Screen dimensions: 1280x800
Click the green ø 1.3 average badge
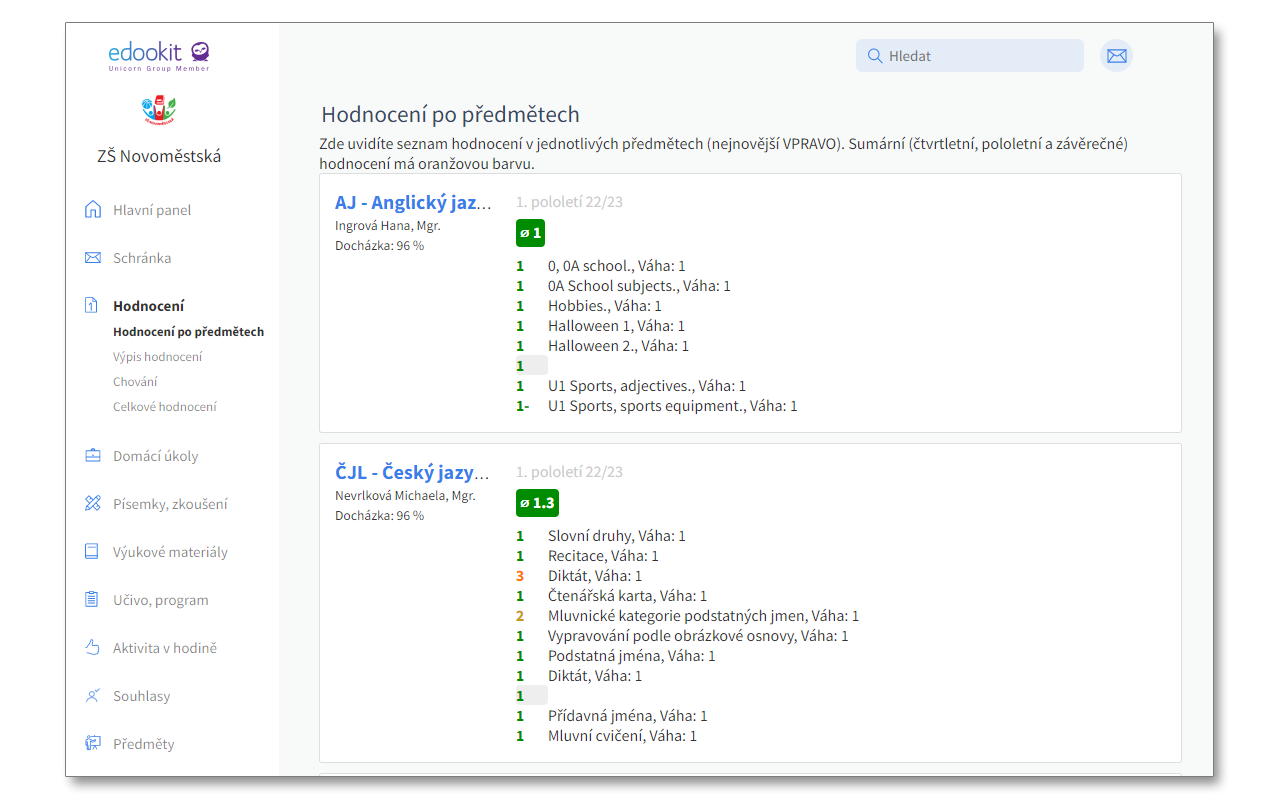pyautogui.click(x=537, y=503)
